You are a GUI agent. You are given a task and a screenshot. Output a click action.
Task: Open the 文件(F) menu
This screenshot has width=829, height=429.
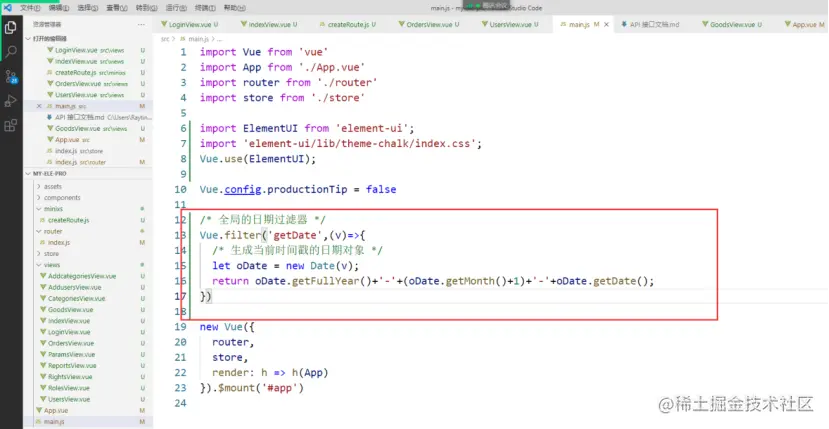click(30, 8)
